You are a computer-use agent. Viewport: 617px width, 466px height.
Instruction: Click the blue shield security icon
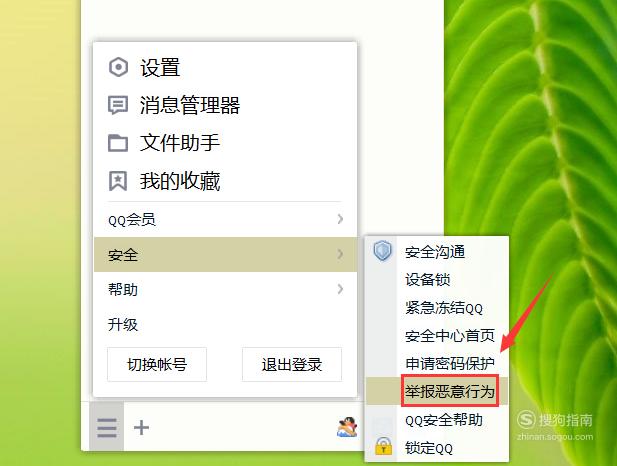(382, 251)
